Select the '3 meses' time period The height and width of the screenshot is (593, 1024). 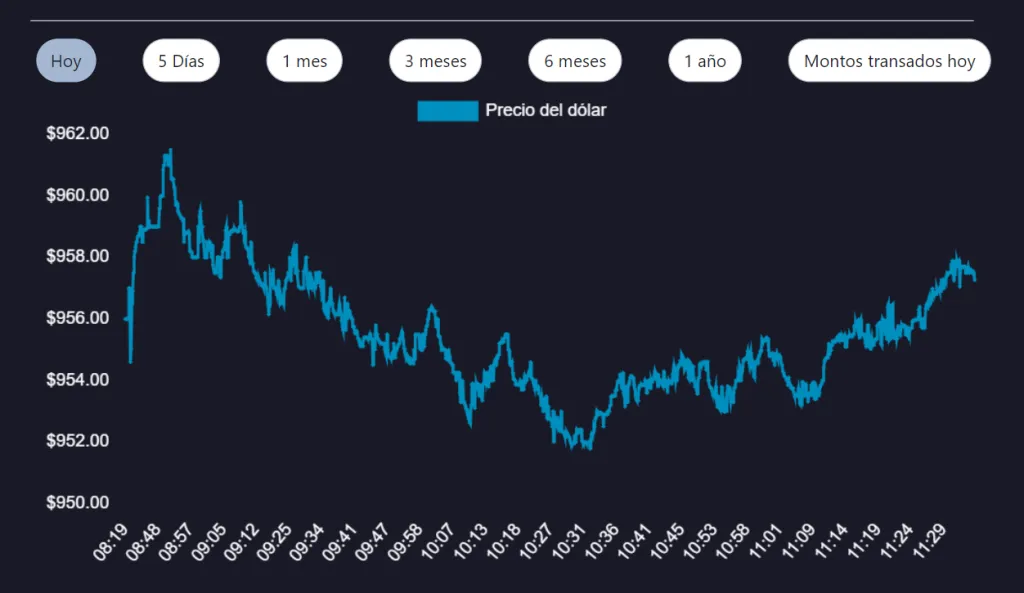[x=435, y=60]
